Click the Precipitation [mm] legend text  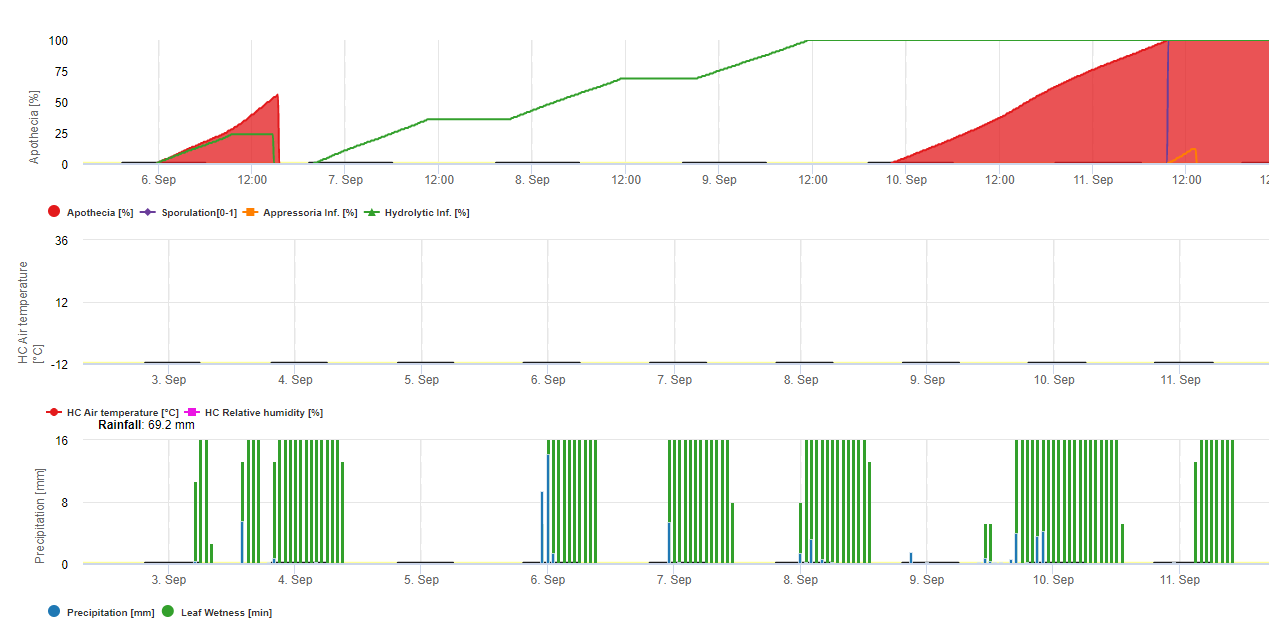point(110,613)
